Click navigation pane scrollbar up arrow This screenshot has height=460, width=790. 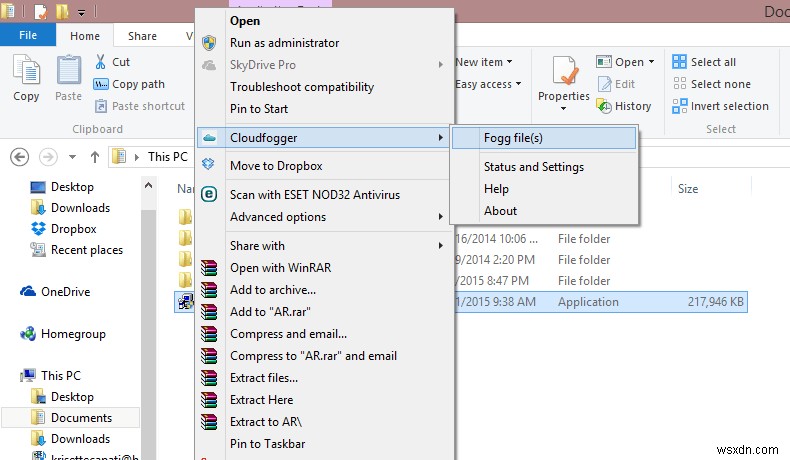pyautogui.click(x=149, y=185)
